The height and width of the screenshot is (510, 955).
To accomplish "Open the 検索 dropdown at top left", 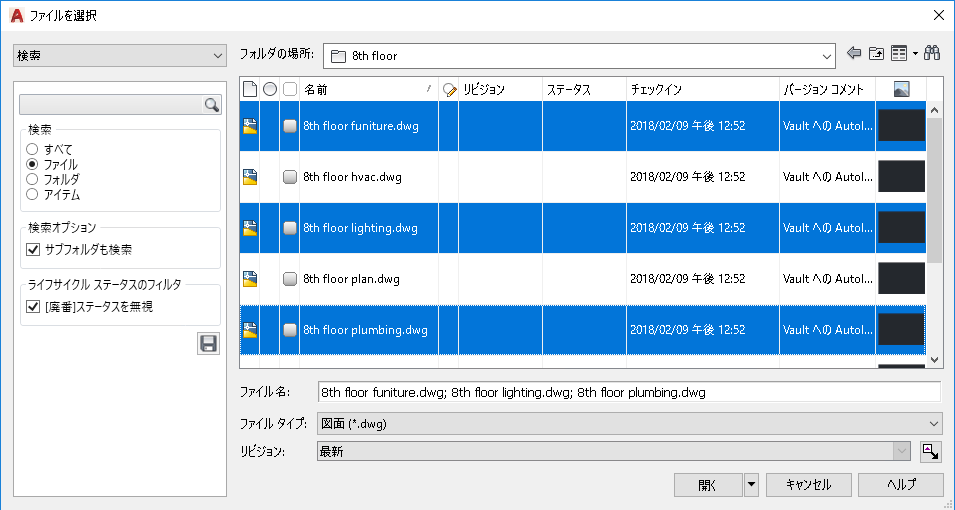I will click(x=120, y=55).
